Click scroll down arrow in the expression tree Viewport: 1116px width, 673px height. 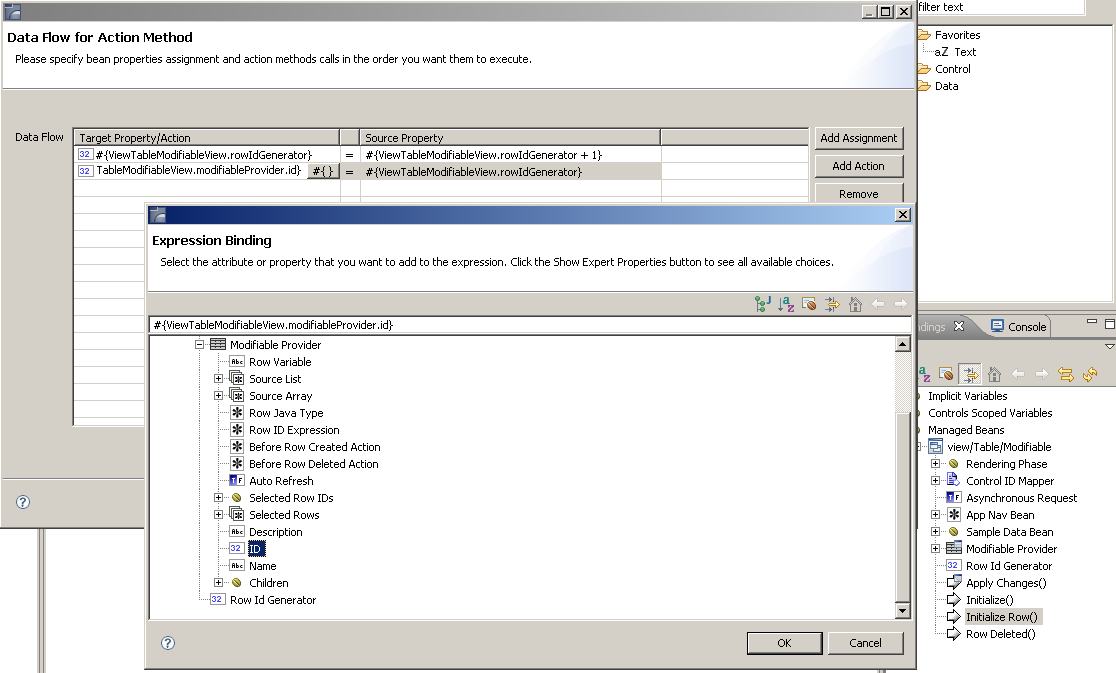[x=902, y=610]
